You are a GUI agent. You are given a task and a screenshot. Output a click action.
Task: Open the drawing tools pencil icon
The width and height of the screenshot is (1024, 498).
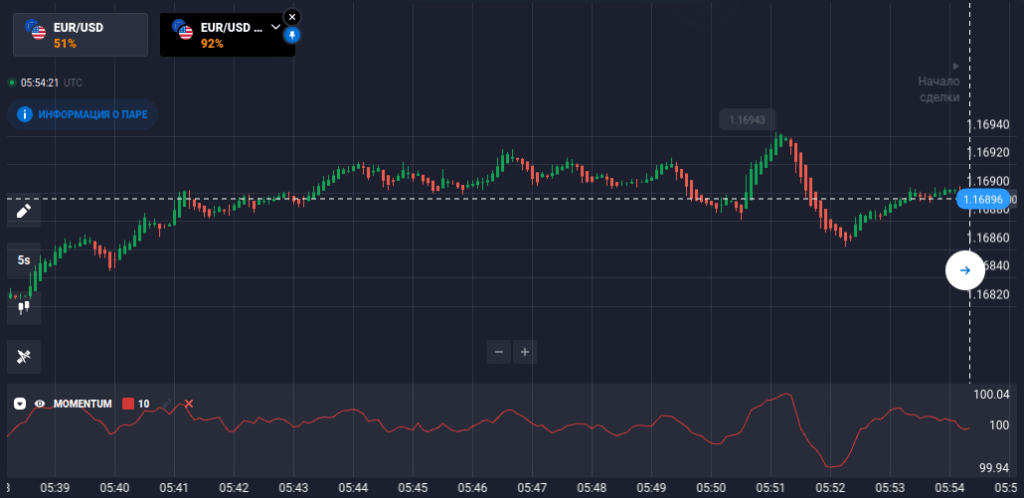tap(24, 211)
